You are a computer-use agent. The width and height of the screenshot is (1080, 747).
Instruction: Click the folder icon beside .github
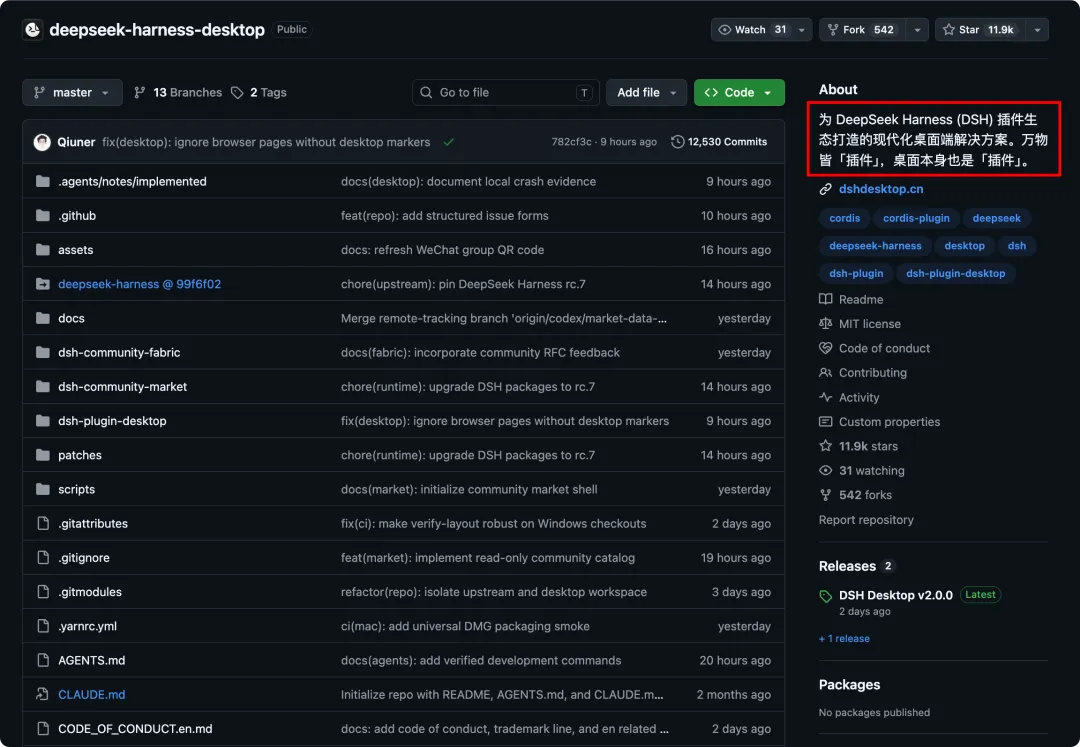(43, 215)
